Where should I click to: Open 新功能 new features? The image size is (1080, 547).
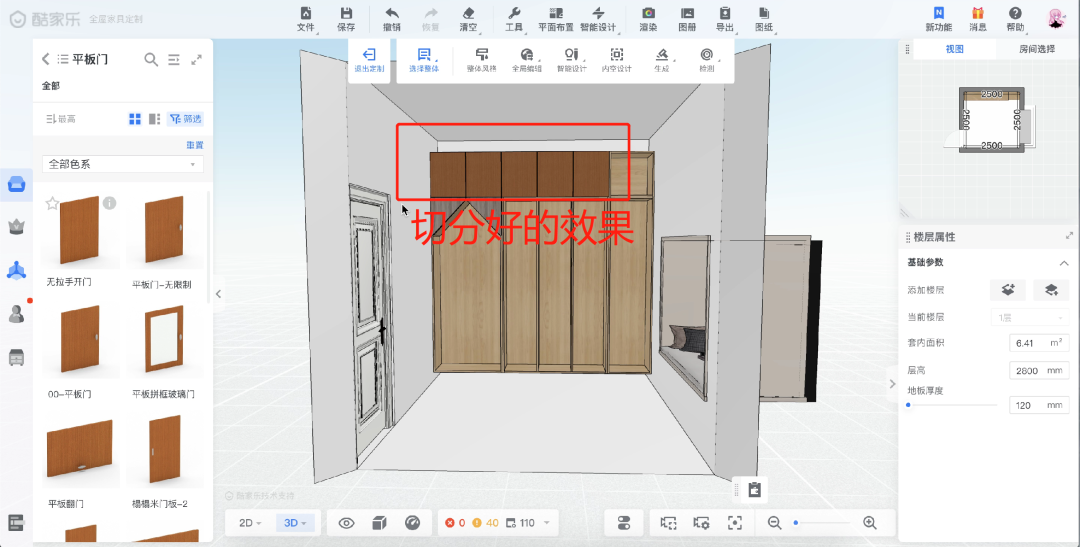point(938,19)
